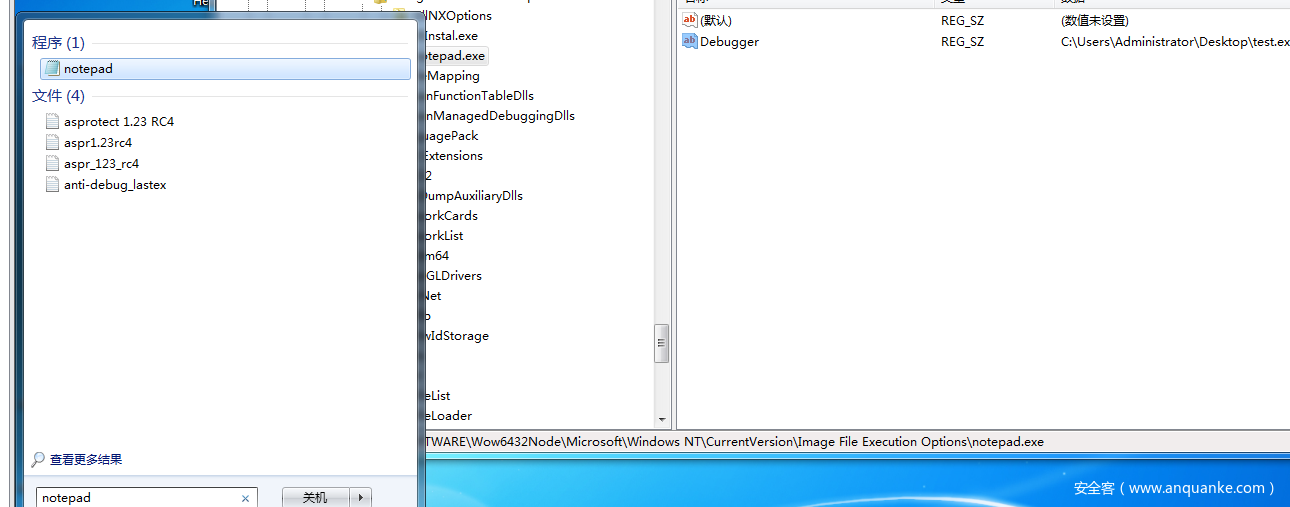Click the Debugger data path test.ex
This screenshot has width=1290, height=507.
[x=1175, y=42]
